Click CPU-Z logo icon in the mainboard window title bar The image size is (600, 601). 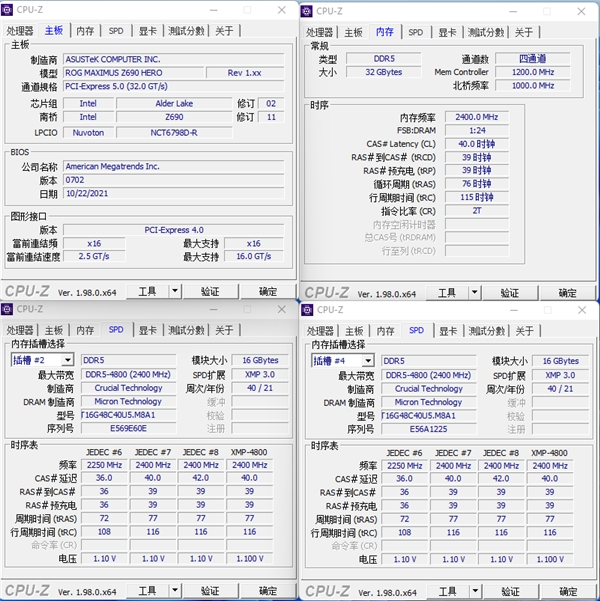pyautogui.click(x=9, y=10)
